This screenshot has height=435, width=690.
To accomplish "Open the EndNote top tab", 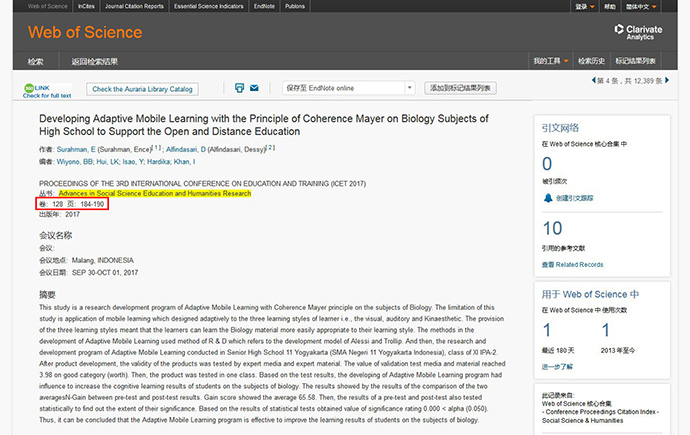I will (x=264, y=6).
